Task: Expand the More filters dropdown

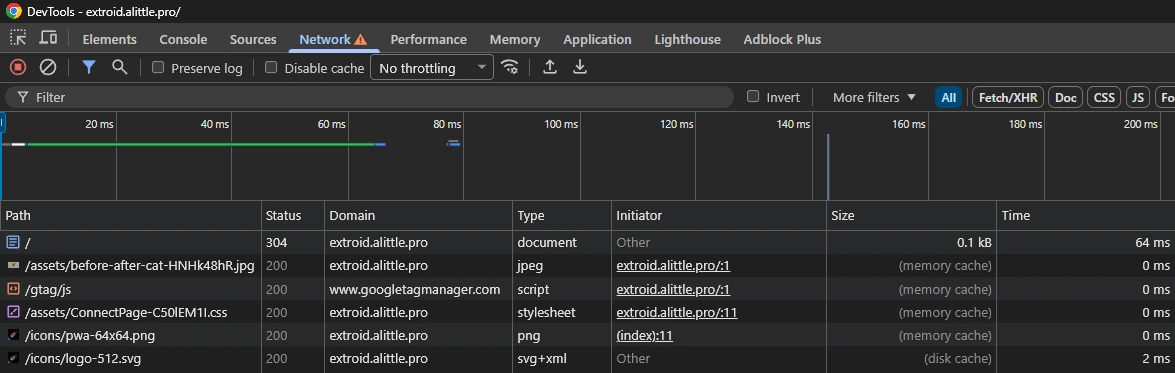Action: 875,97
